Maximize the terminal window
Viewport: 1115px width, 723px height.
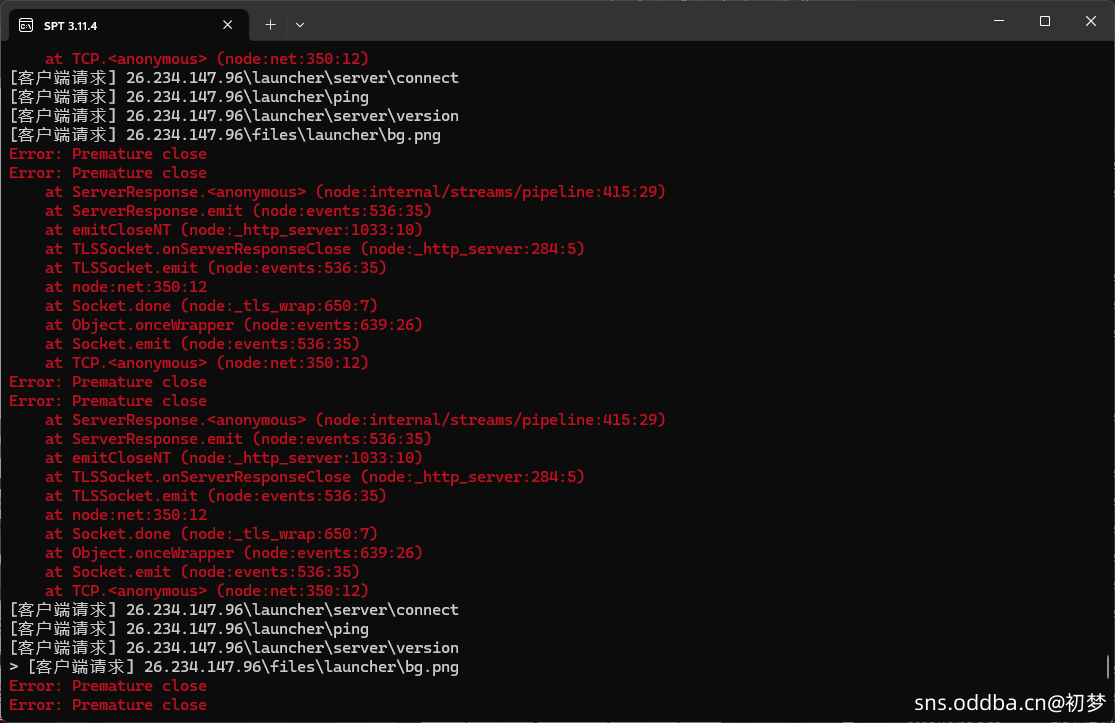pyautogui.click(x=1044, y=21)
